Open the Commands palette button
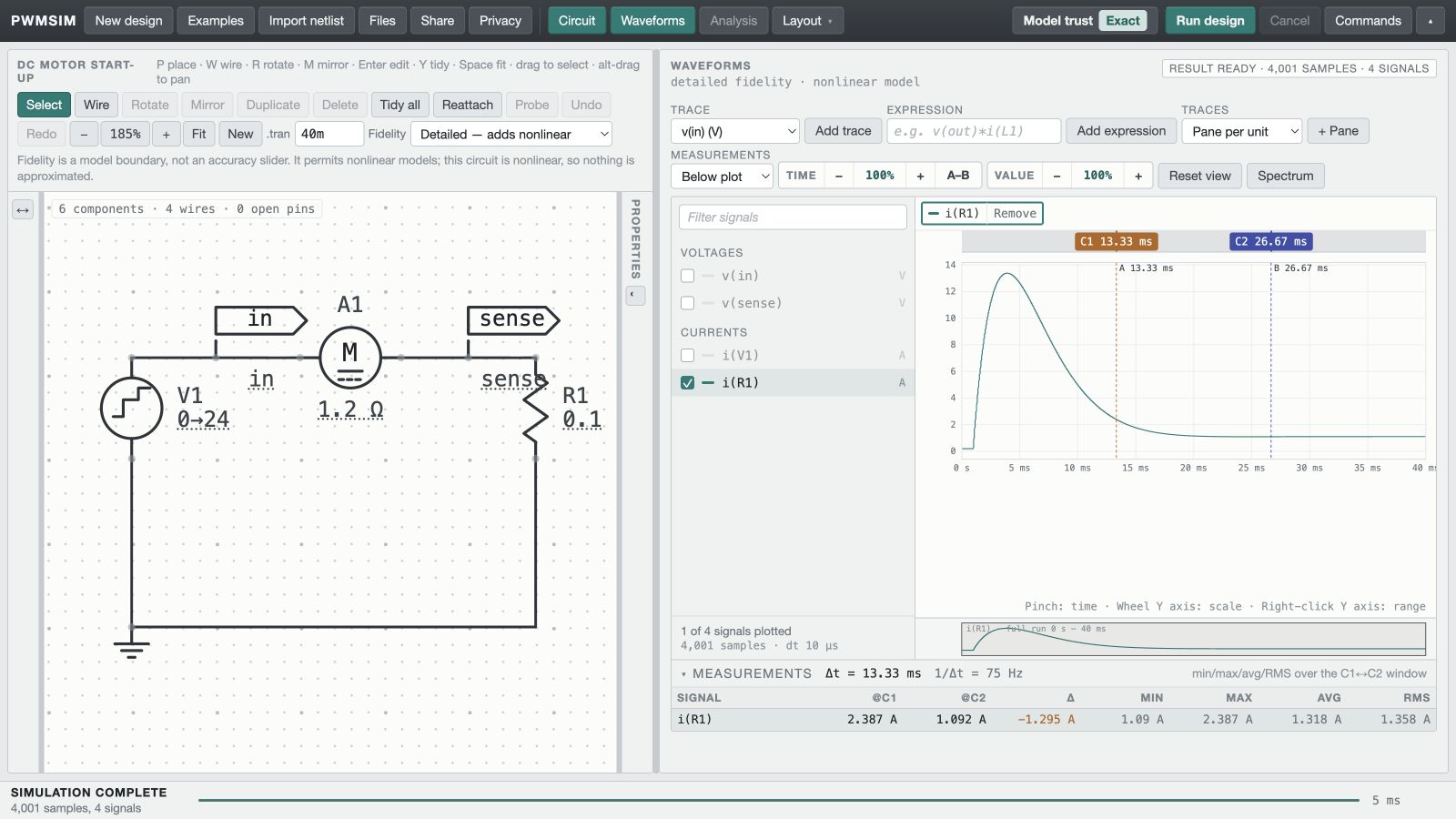The width and height of the screenshot is (1456, 819). tap(1368, 21)
